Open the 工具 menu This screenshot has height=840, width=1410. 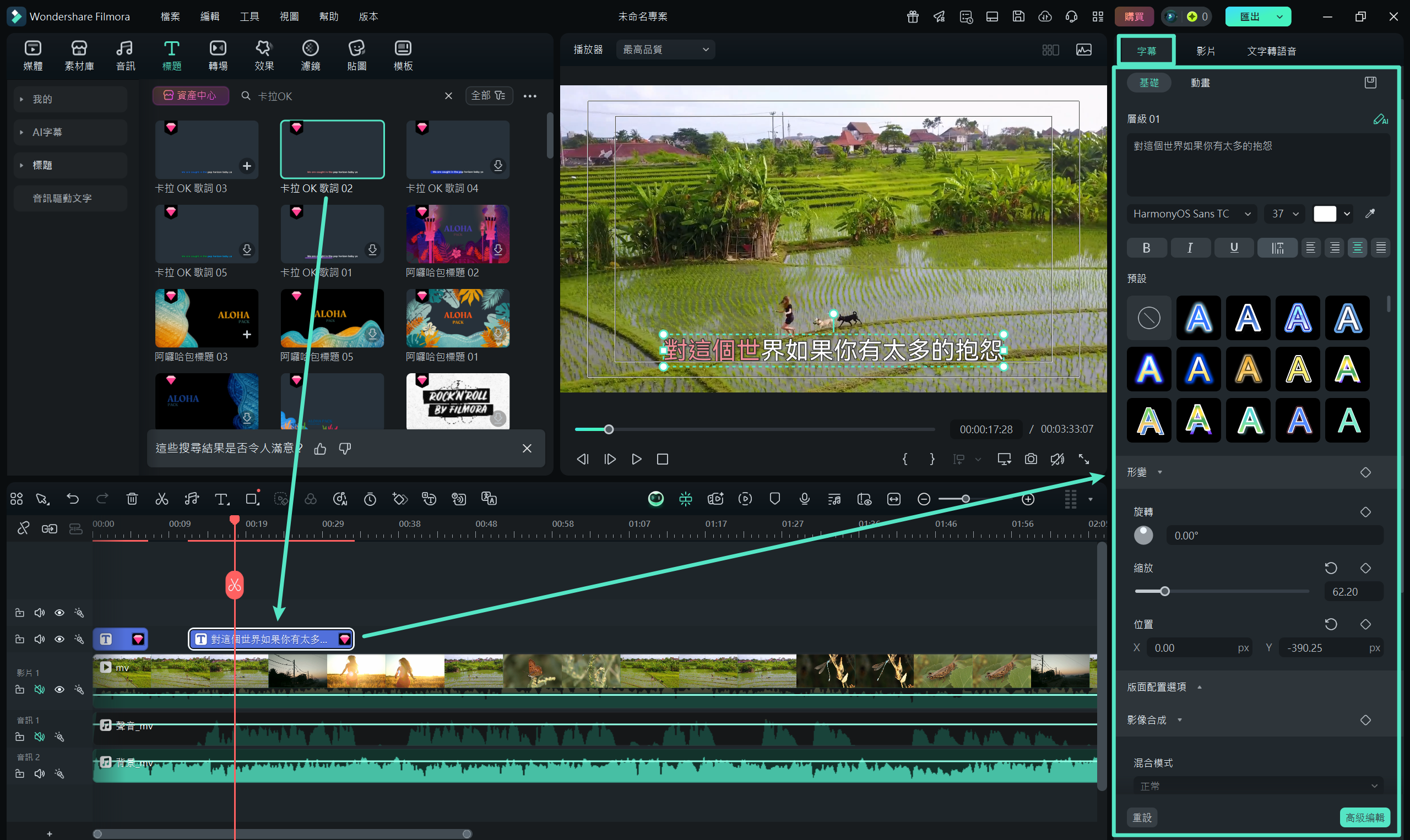pos(249,17)
